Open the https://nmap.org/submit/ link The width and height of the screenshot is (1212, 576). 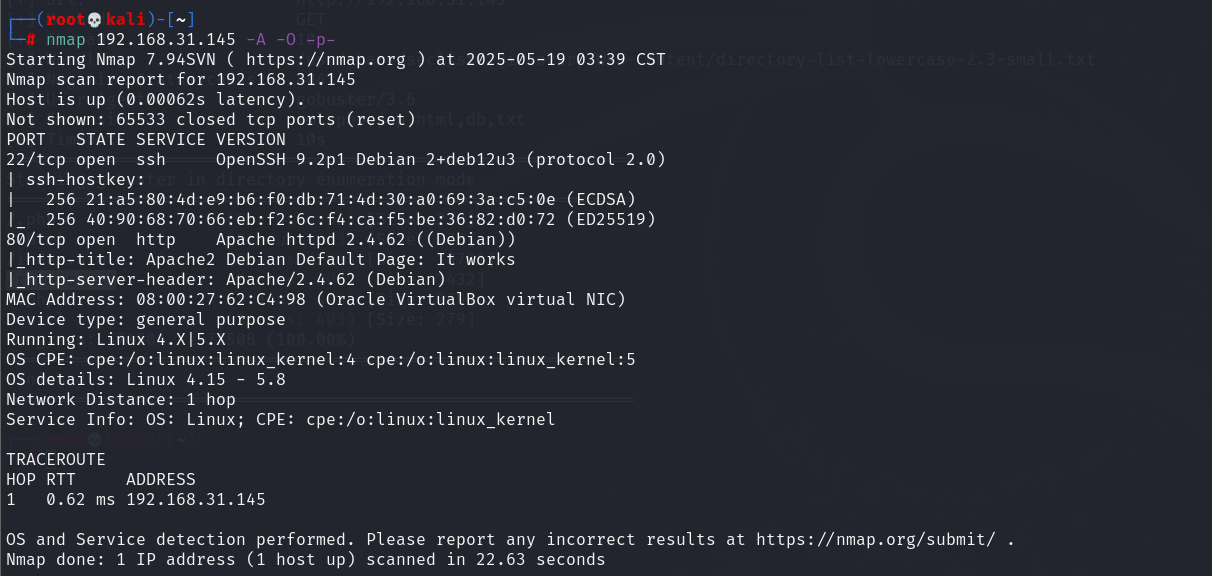click(876, 539)
